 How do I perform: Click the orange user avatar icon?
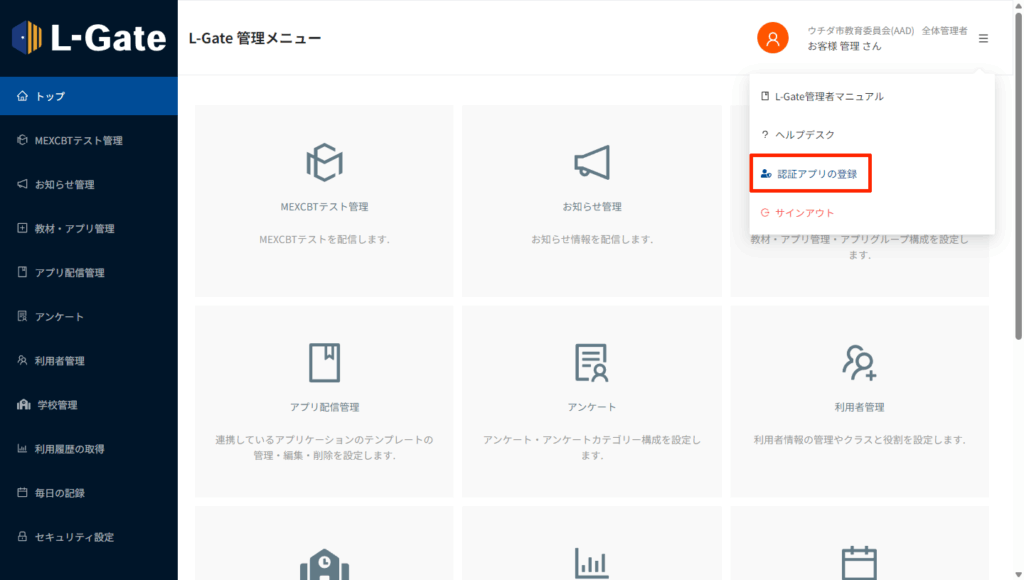point(773,38)
